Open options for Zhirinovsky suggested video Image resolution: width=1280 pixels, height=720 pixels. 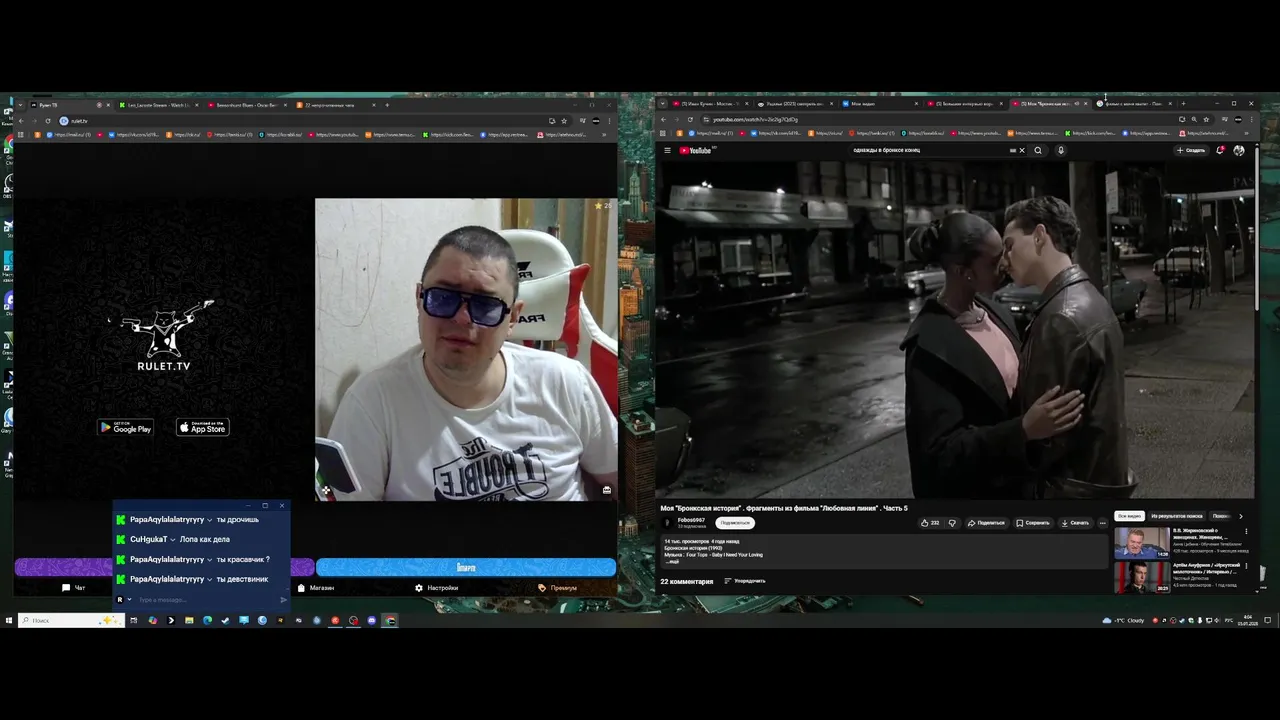pyautogui.click(x=1246, y=532)
